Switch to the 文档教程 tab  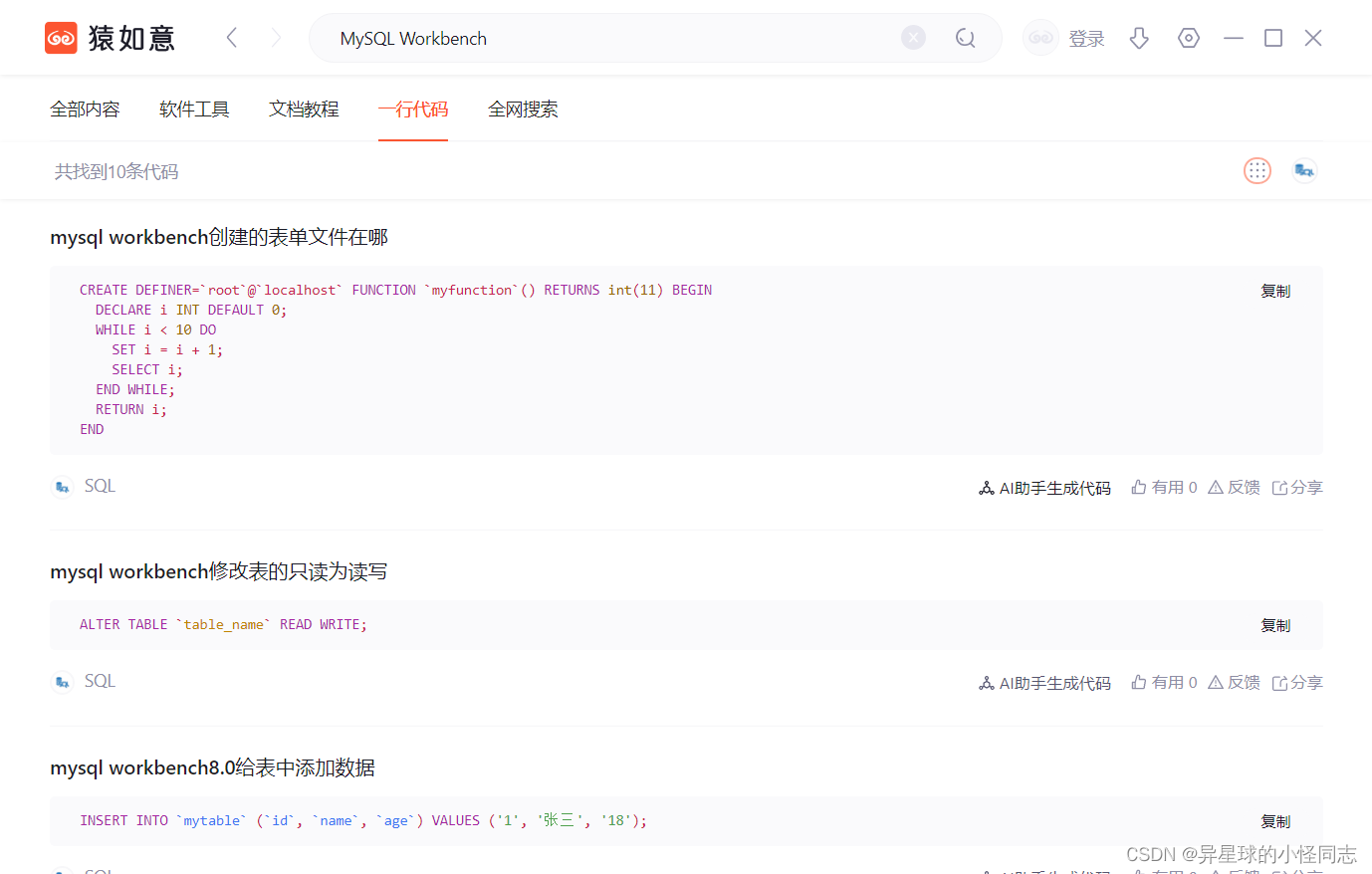pyautogui.click(x=304, y=109)
